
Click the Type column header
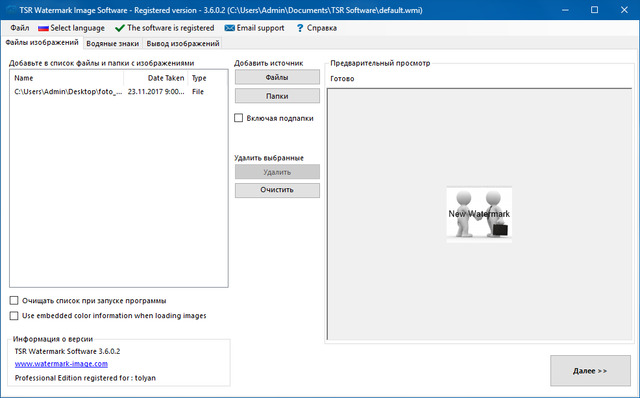[199, 78]
